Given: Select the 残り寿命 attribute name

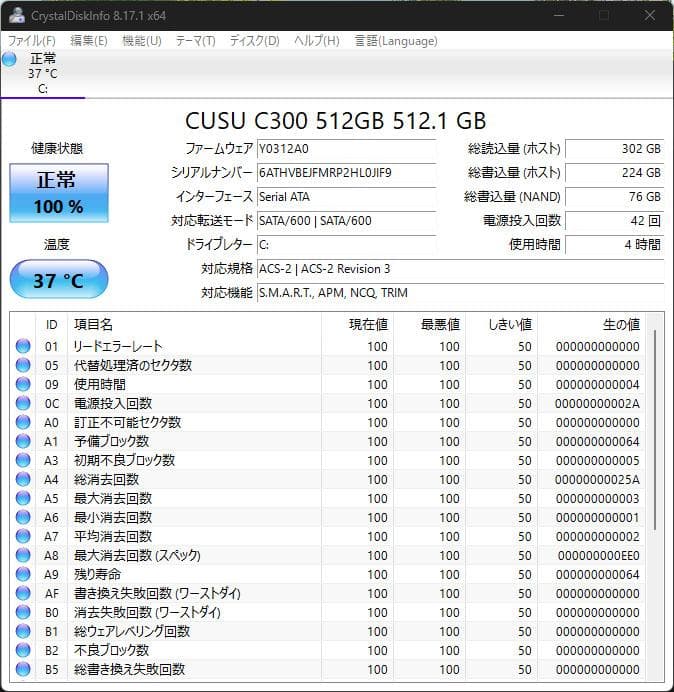Looking at the screenshot, I should [x=97, y=575].
